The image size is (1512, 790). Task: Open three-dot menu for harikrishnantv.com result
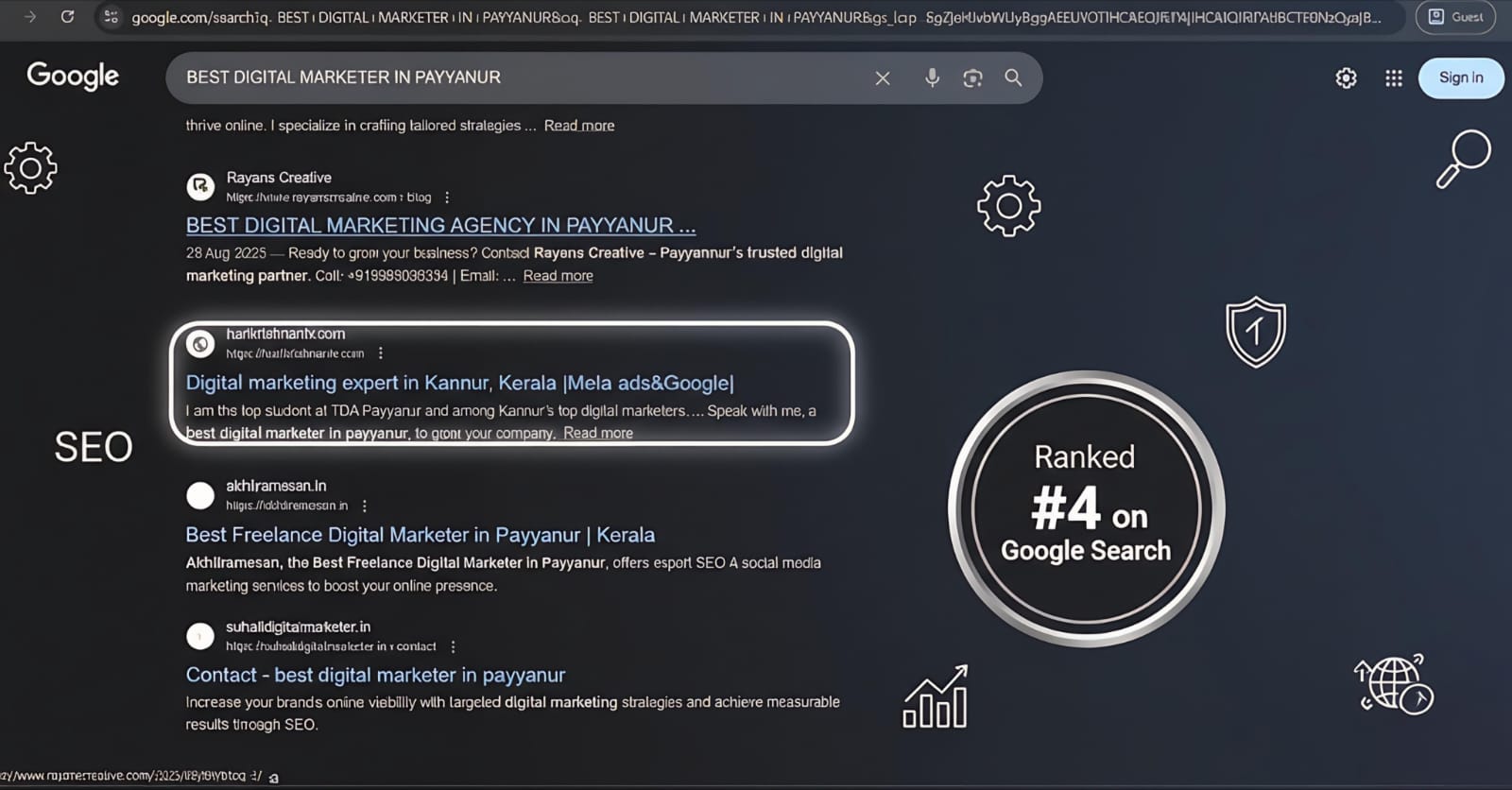click(381, 353)
